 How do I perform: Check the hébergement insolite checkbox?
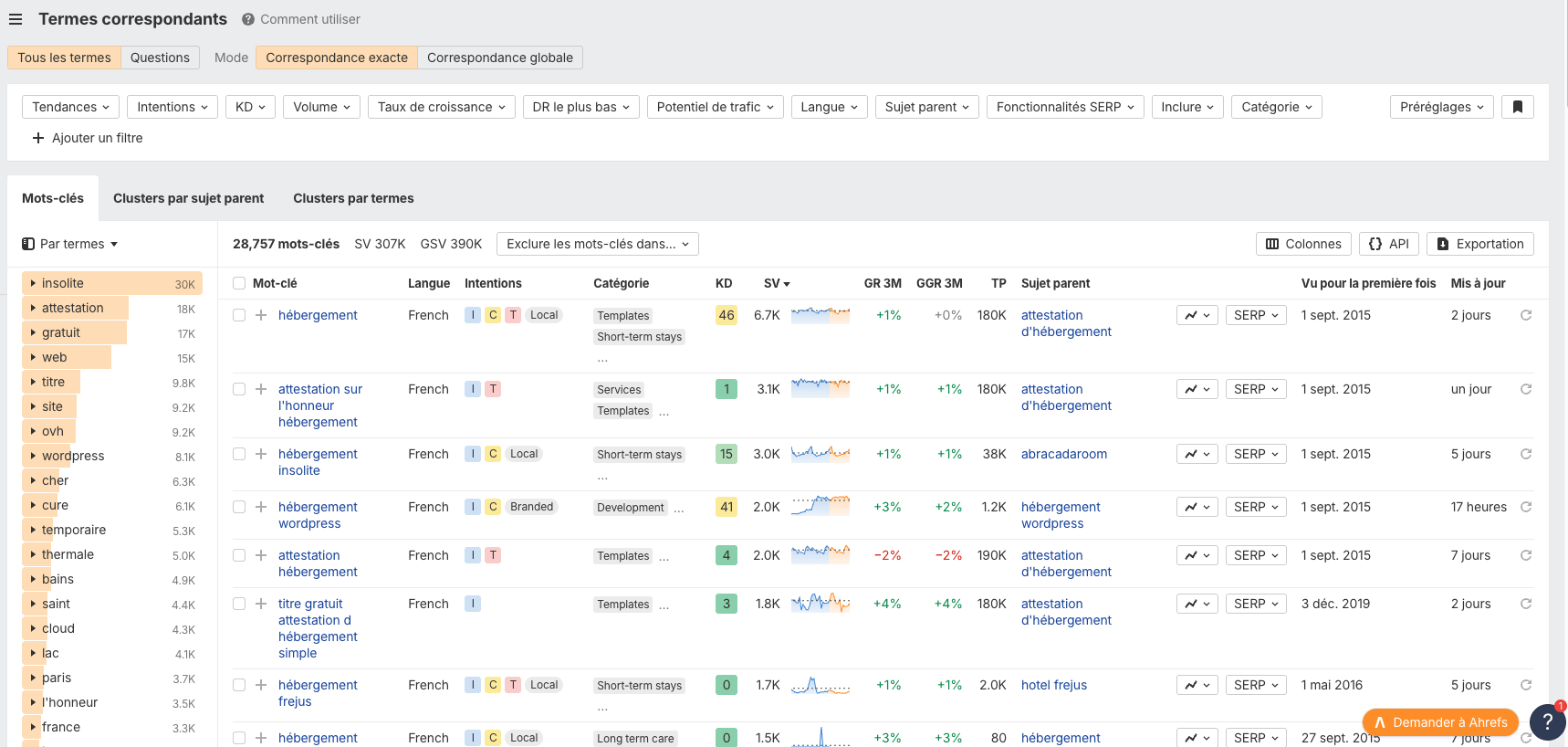coord(239,454)
